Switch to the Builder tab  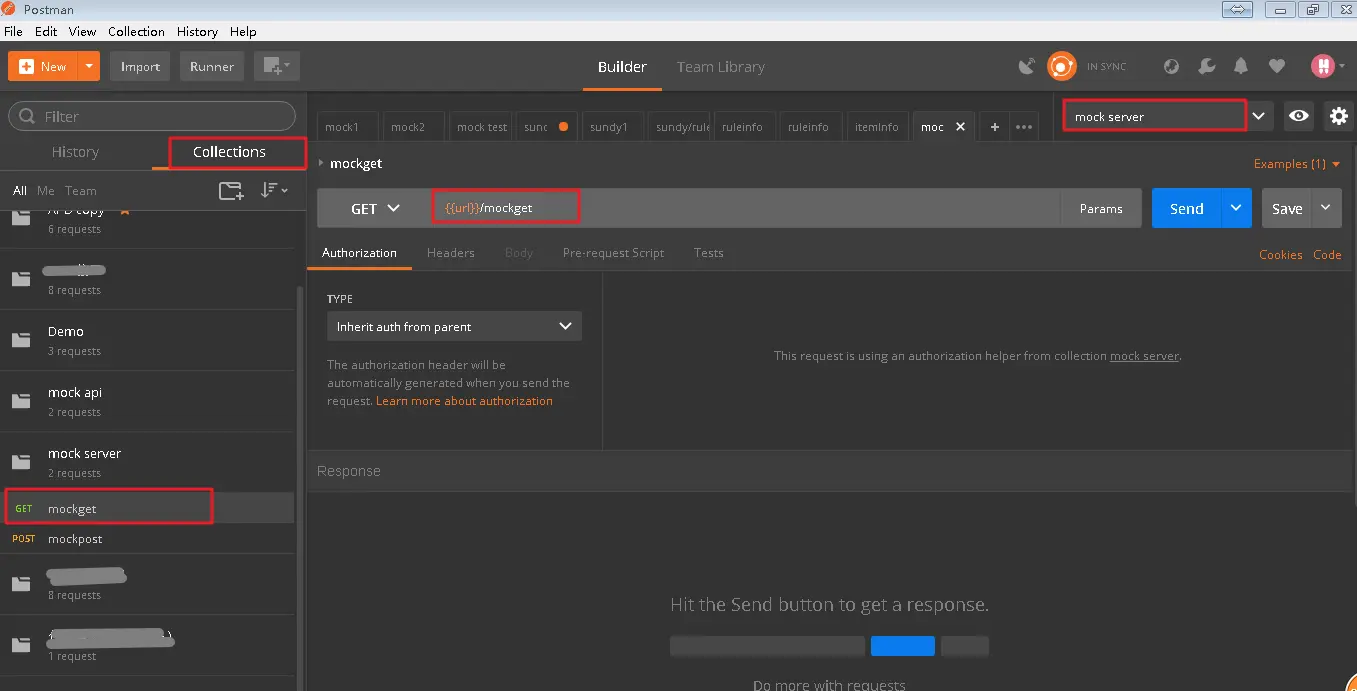(x=622, y=67)
